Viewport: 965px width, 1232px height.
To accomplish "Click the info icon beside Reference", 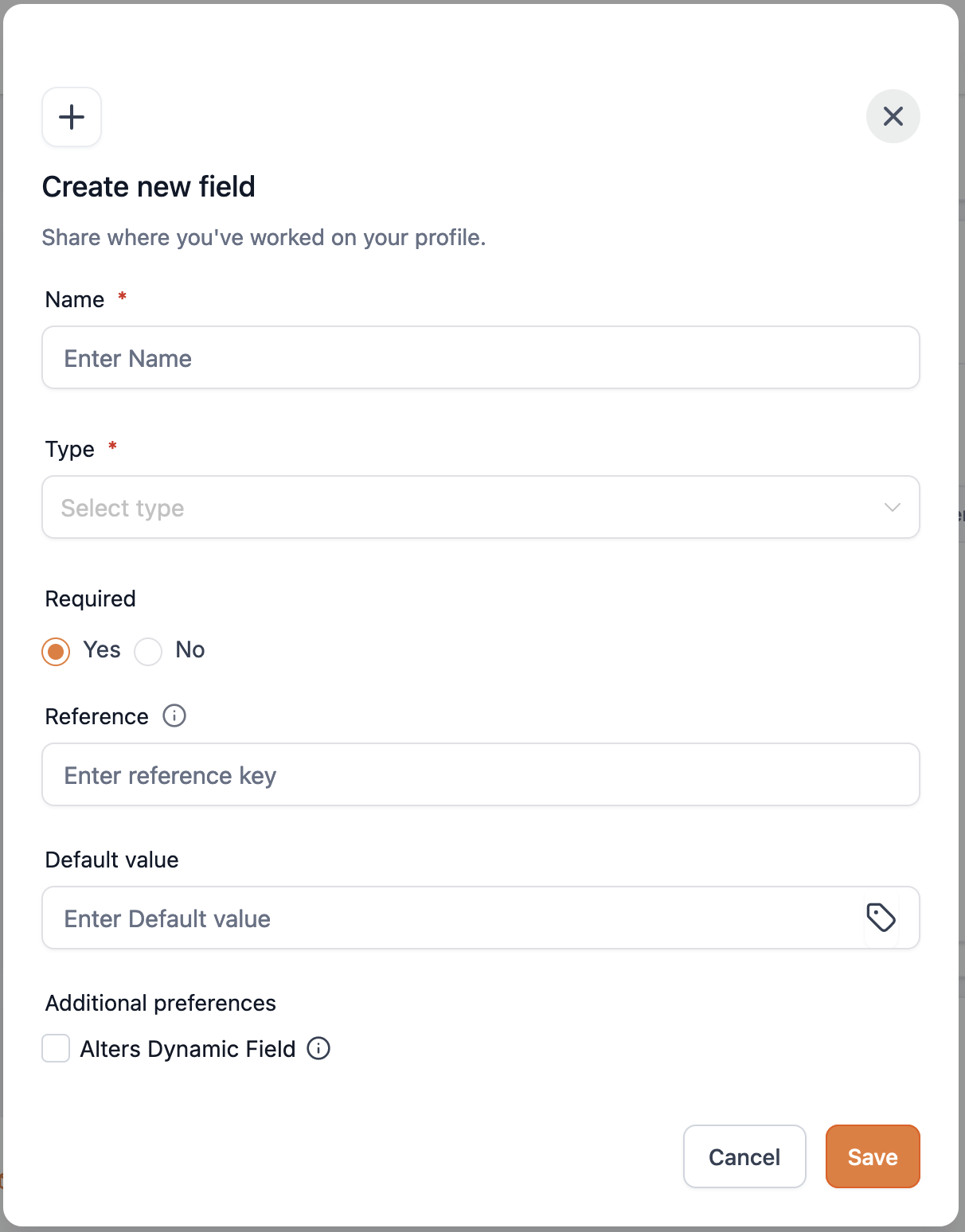I will click(x=174, y=715).
